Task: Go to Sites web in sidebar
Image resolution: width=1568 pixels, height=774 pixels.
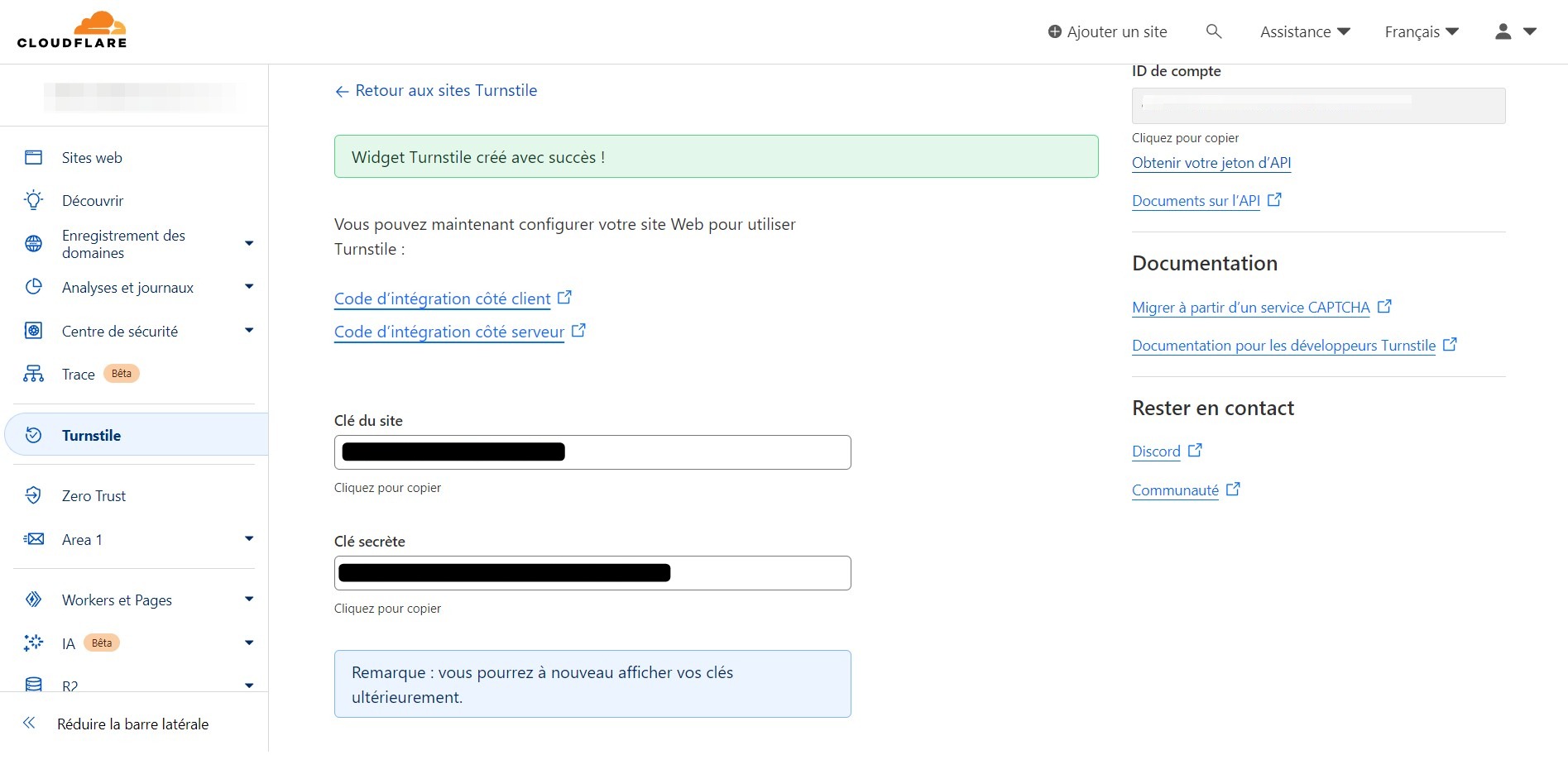Action: pyautogui.click(x=92, y=158)
